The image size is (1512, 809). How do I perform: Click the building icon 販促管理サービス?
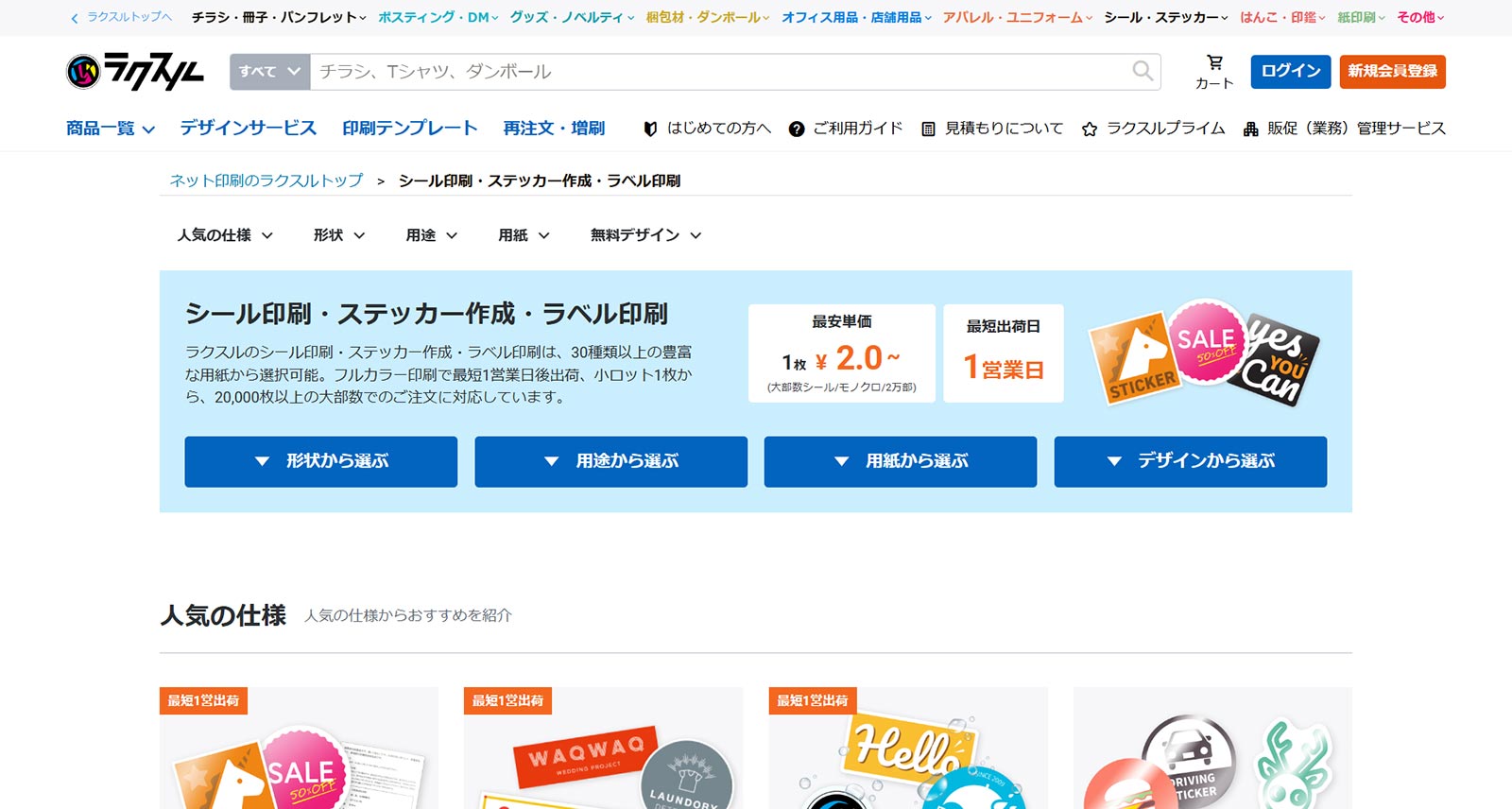click(1250, 129)
